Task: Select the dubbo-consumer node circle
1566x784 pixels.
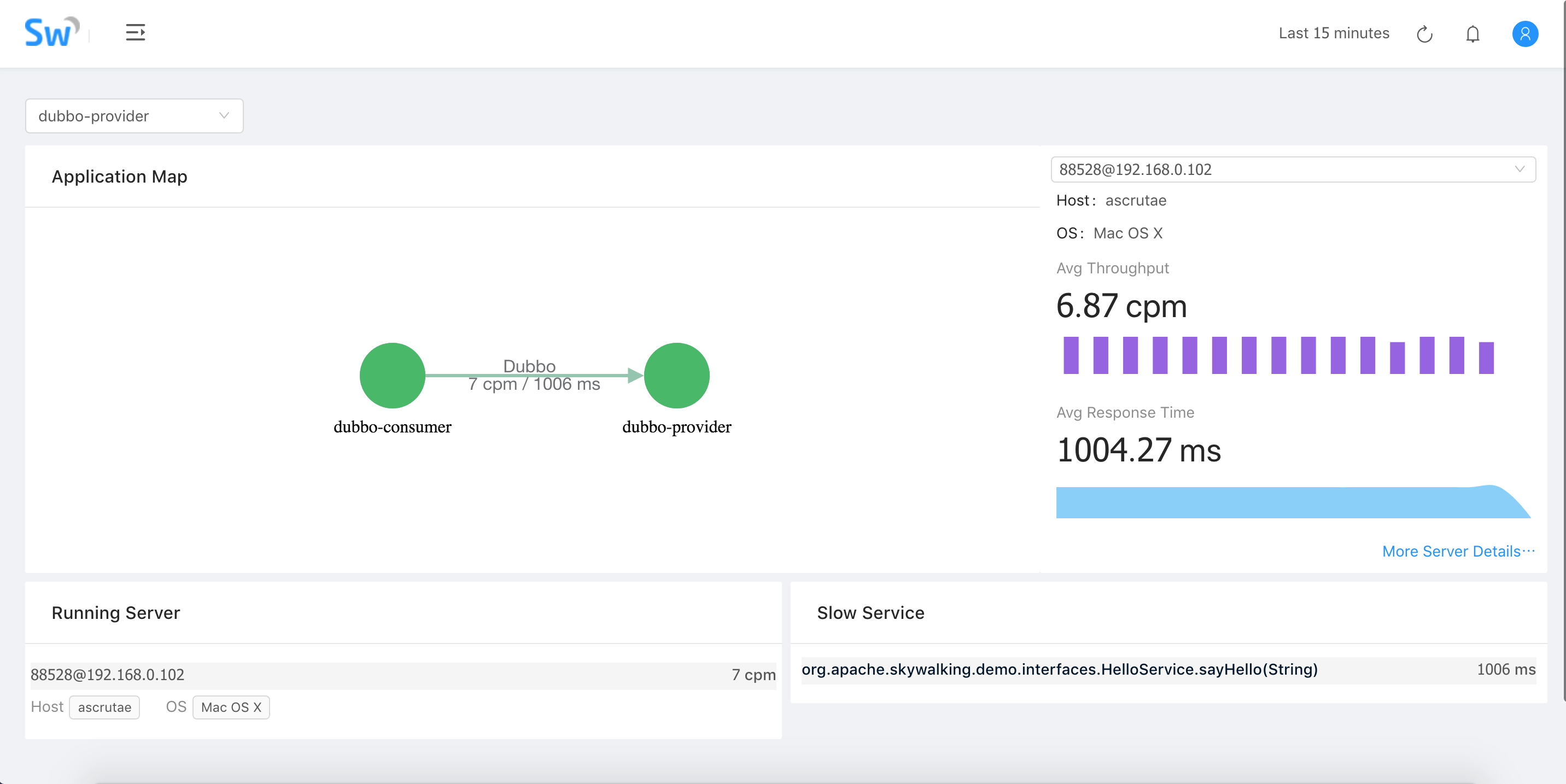Action: pos(392,375)
